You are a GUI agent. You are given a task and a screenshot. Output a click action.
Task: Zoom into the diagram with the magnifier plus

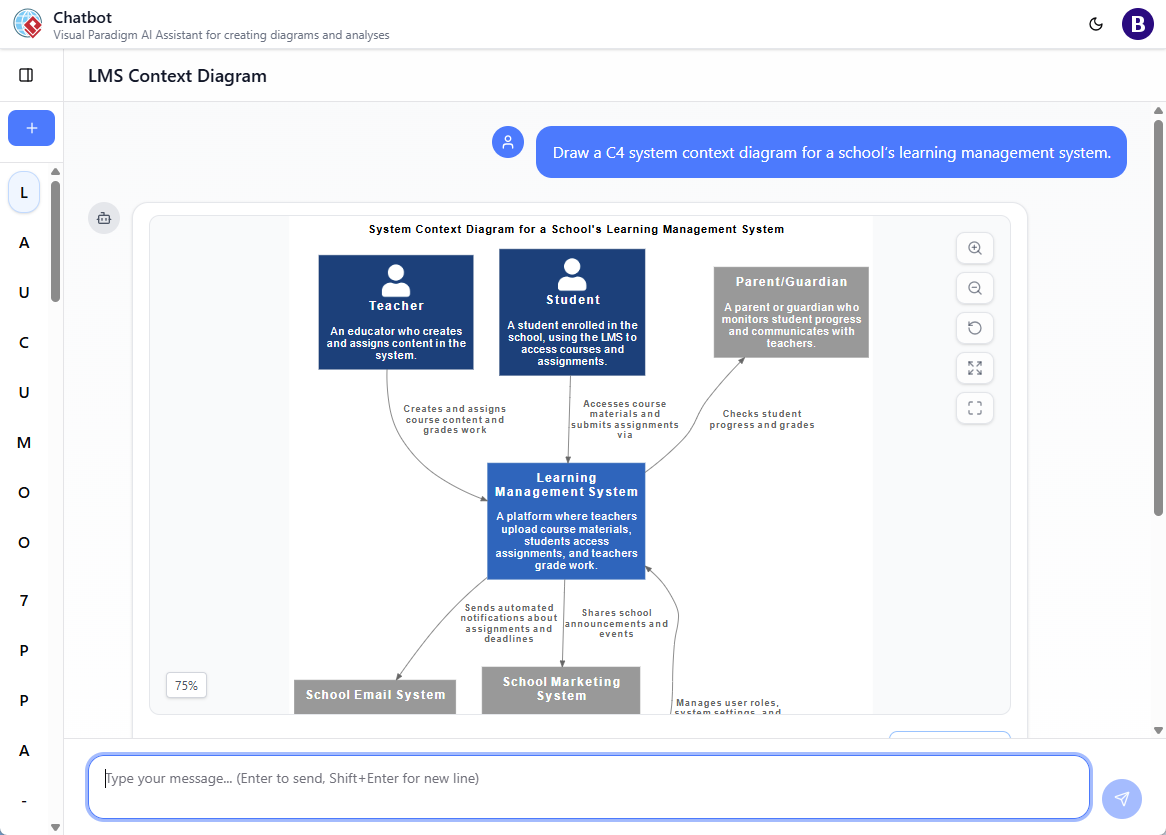click(974, 248)
